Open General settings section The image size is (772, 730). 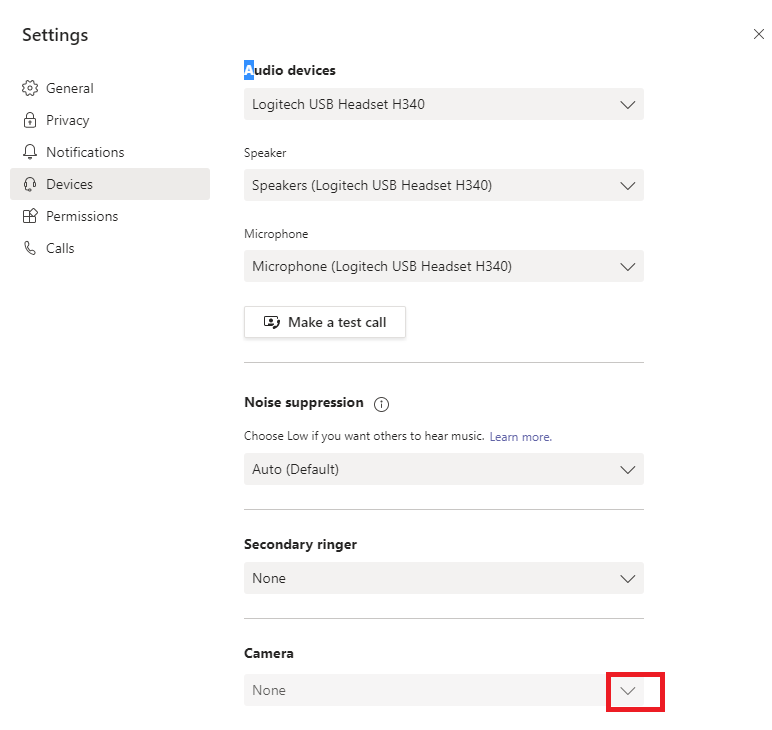pyautogui.click(x=110, y=88)
